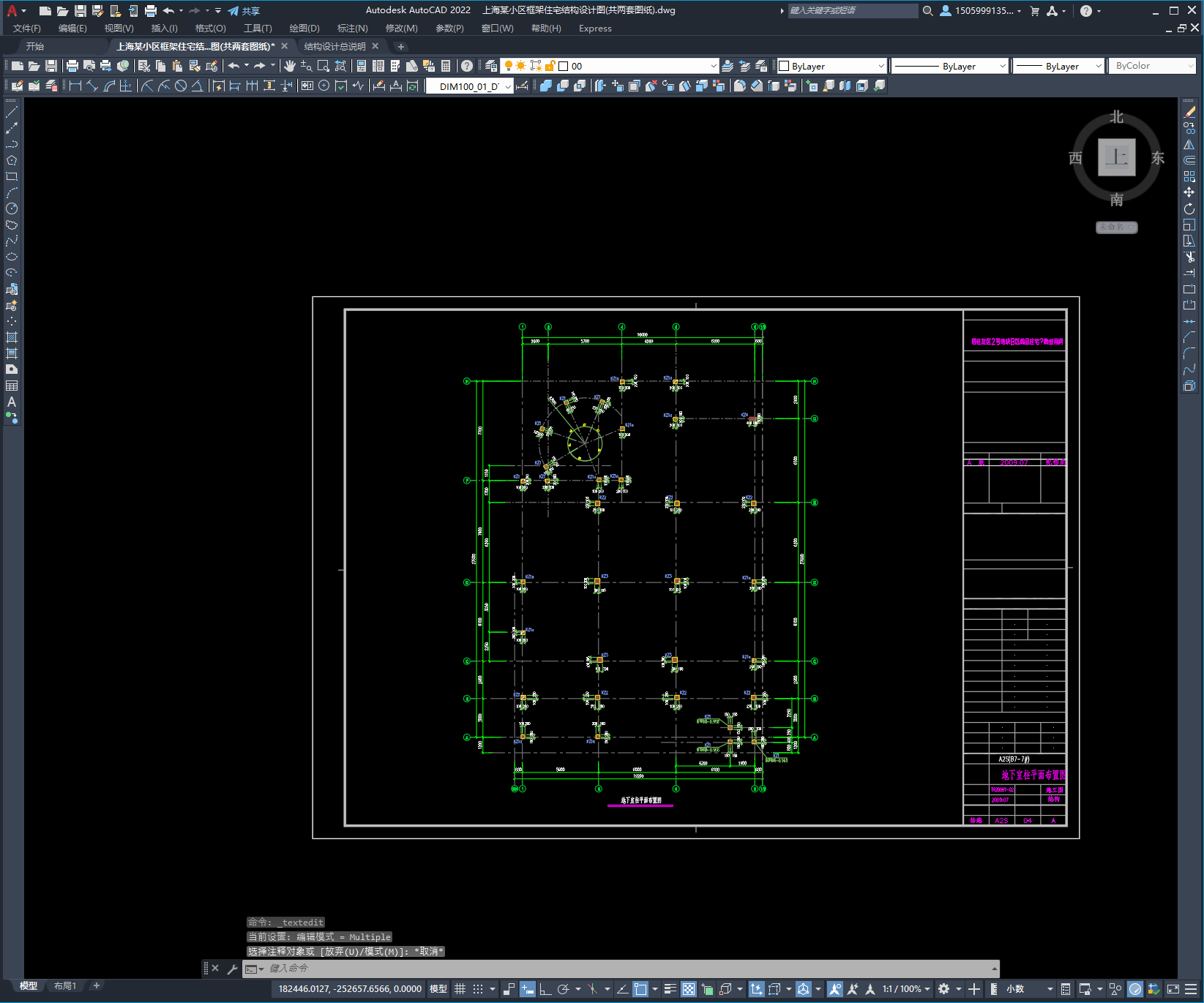Screen dimensions: 1204x1003
Task: Toggle layer 00 on/off lightbulb
Action: tap(509, 66)
